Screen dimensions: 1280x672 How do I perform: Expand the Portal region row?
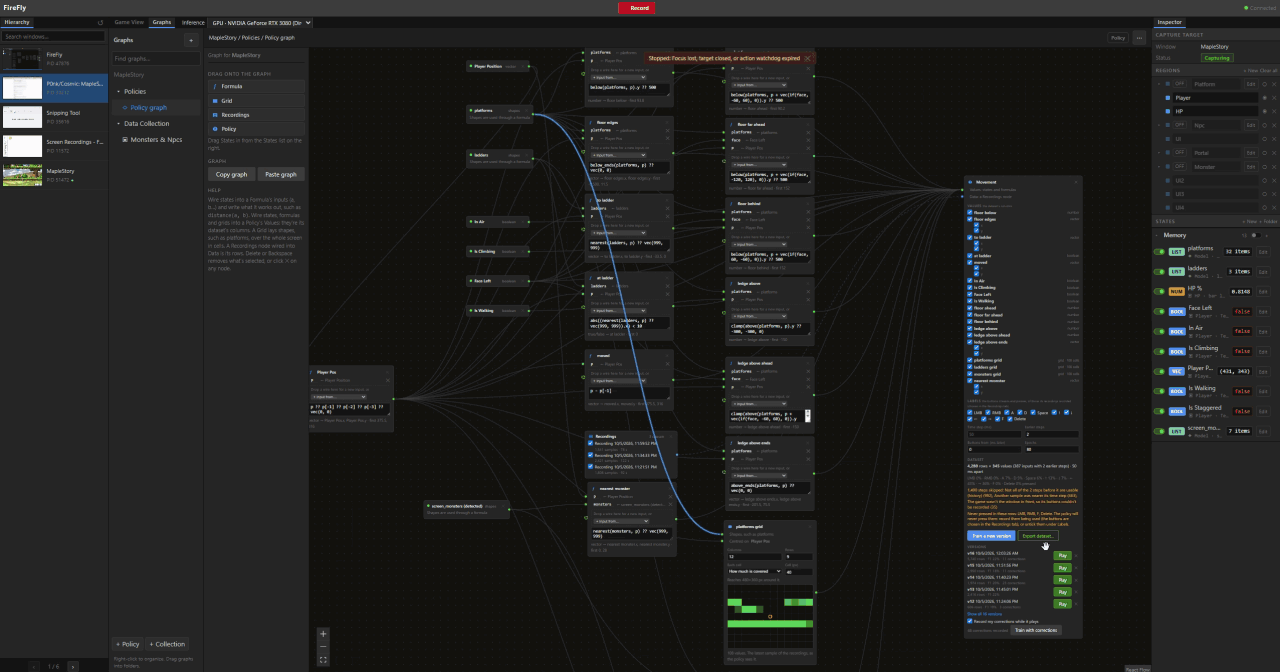point(1159,153)
